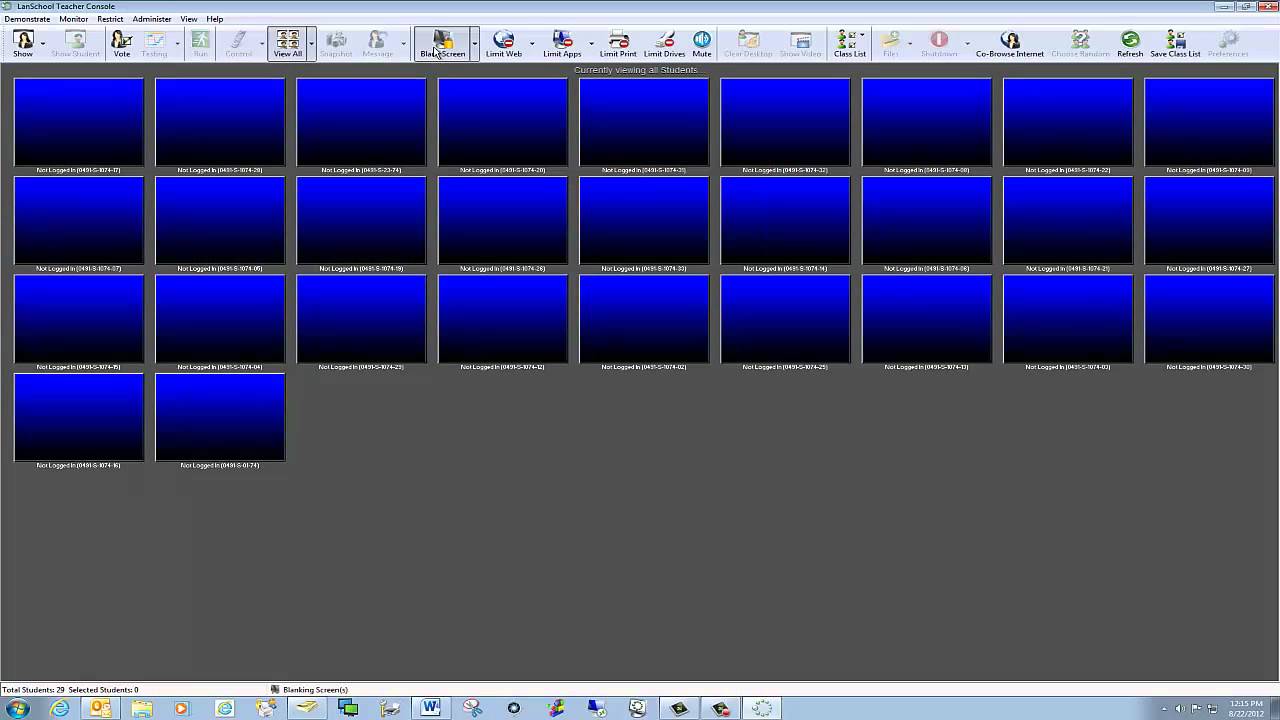Toggle the Limit Apps restriction
Screen dimensions: 1280x720
coord(562,43)
